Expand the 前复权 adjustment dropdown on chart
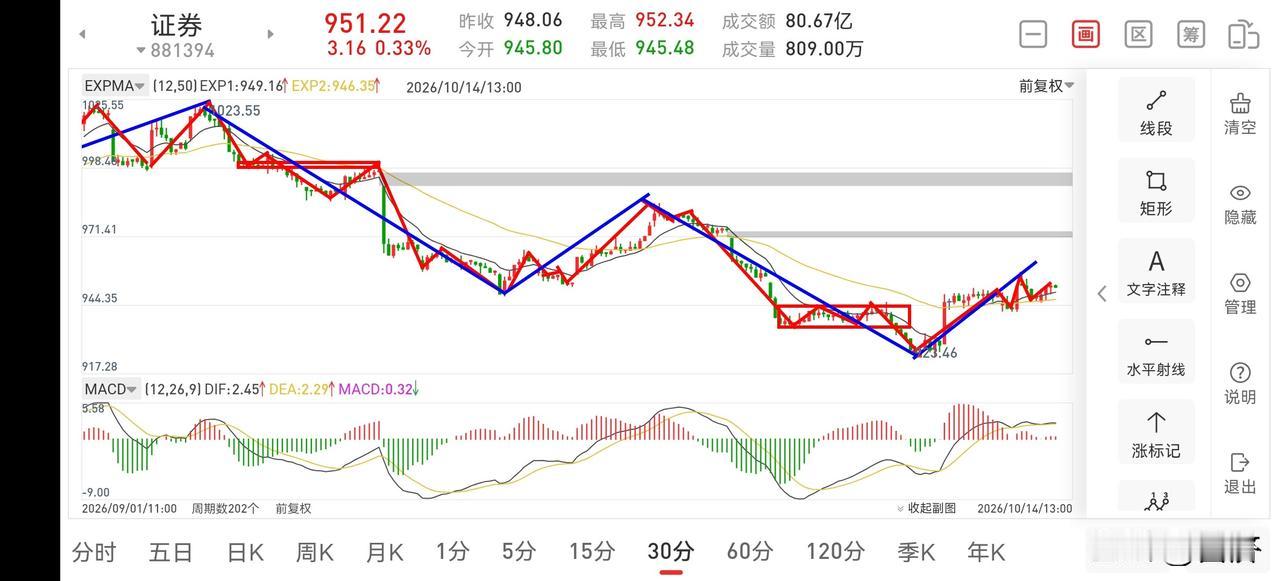 (1047, 86)
